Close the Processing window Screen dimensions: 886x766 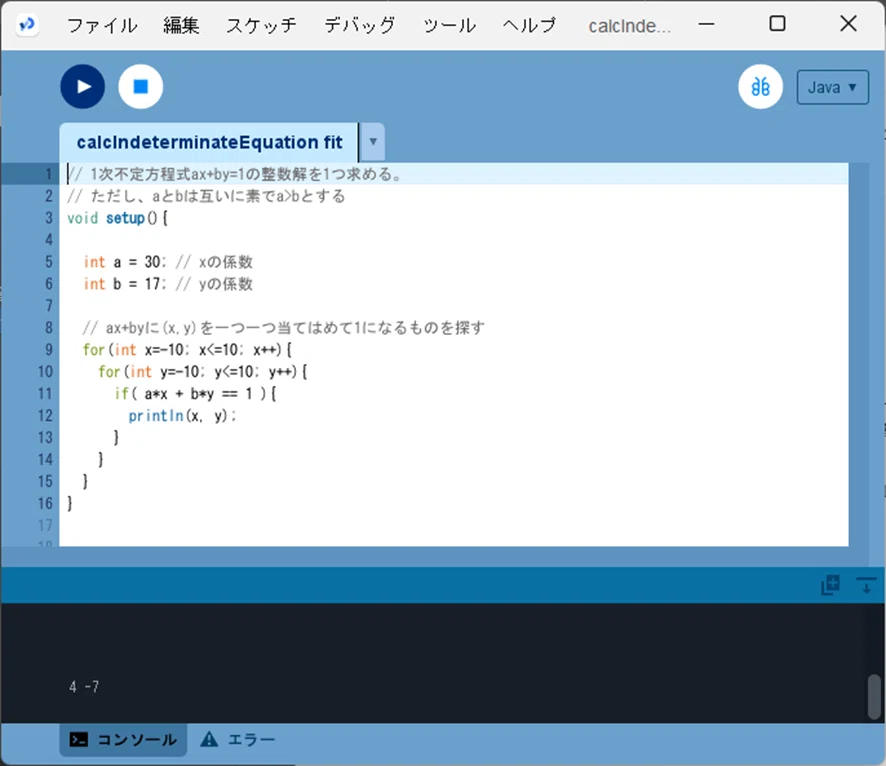848,24
